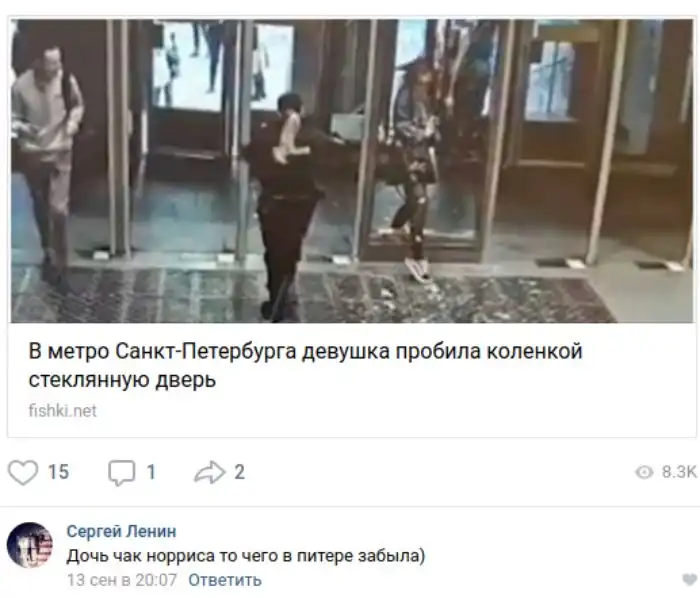Like Сергей Ленин's comment with small heart
The width and height of the screenshot is (700, 598).
(x=690, y=580)
